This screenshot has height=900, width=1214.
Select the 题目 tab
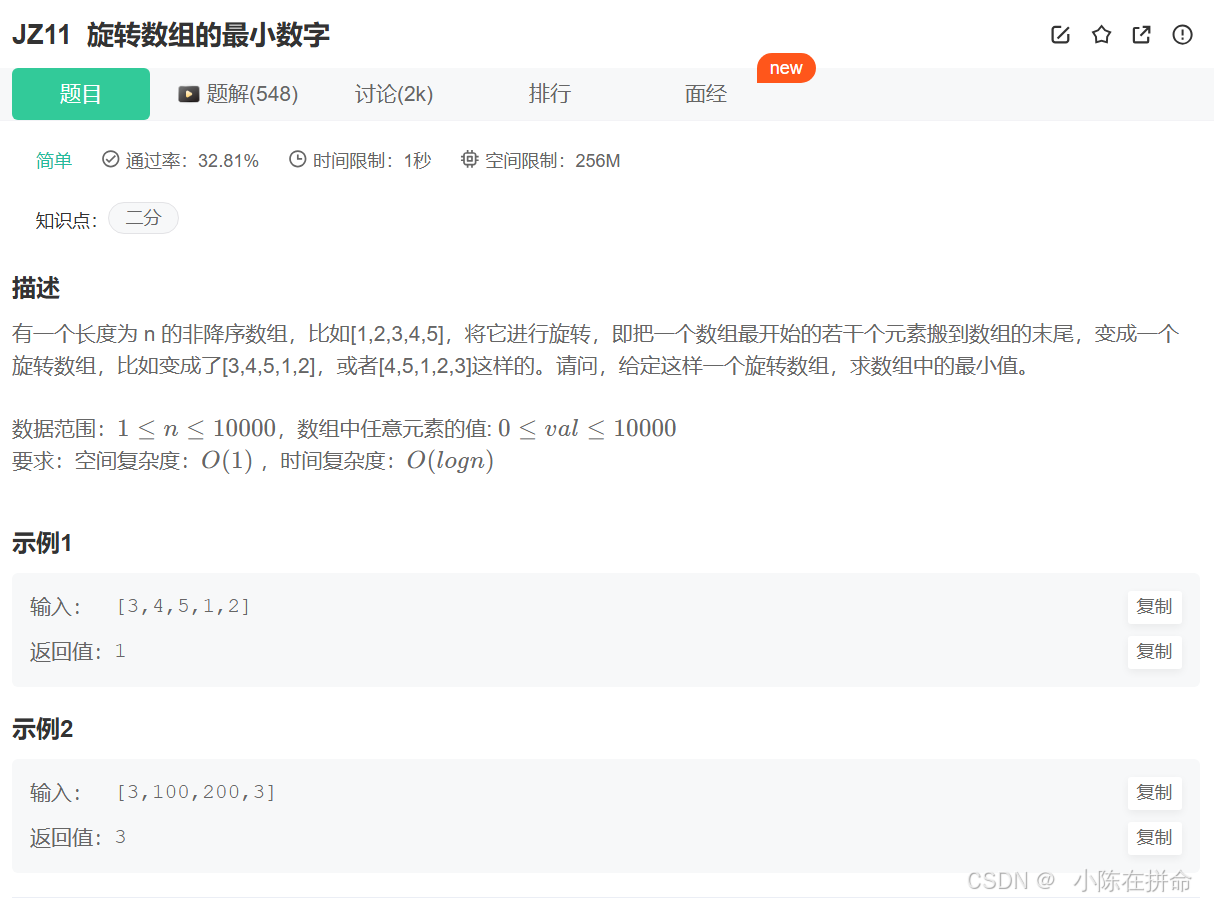(x=81, y=94)
